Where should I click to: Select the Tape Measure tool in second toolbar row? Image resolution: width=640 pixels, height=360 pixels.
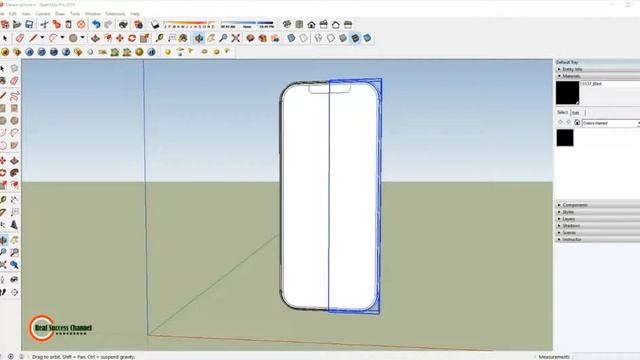click(x=159, y=38)
